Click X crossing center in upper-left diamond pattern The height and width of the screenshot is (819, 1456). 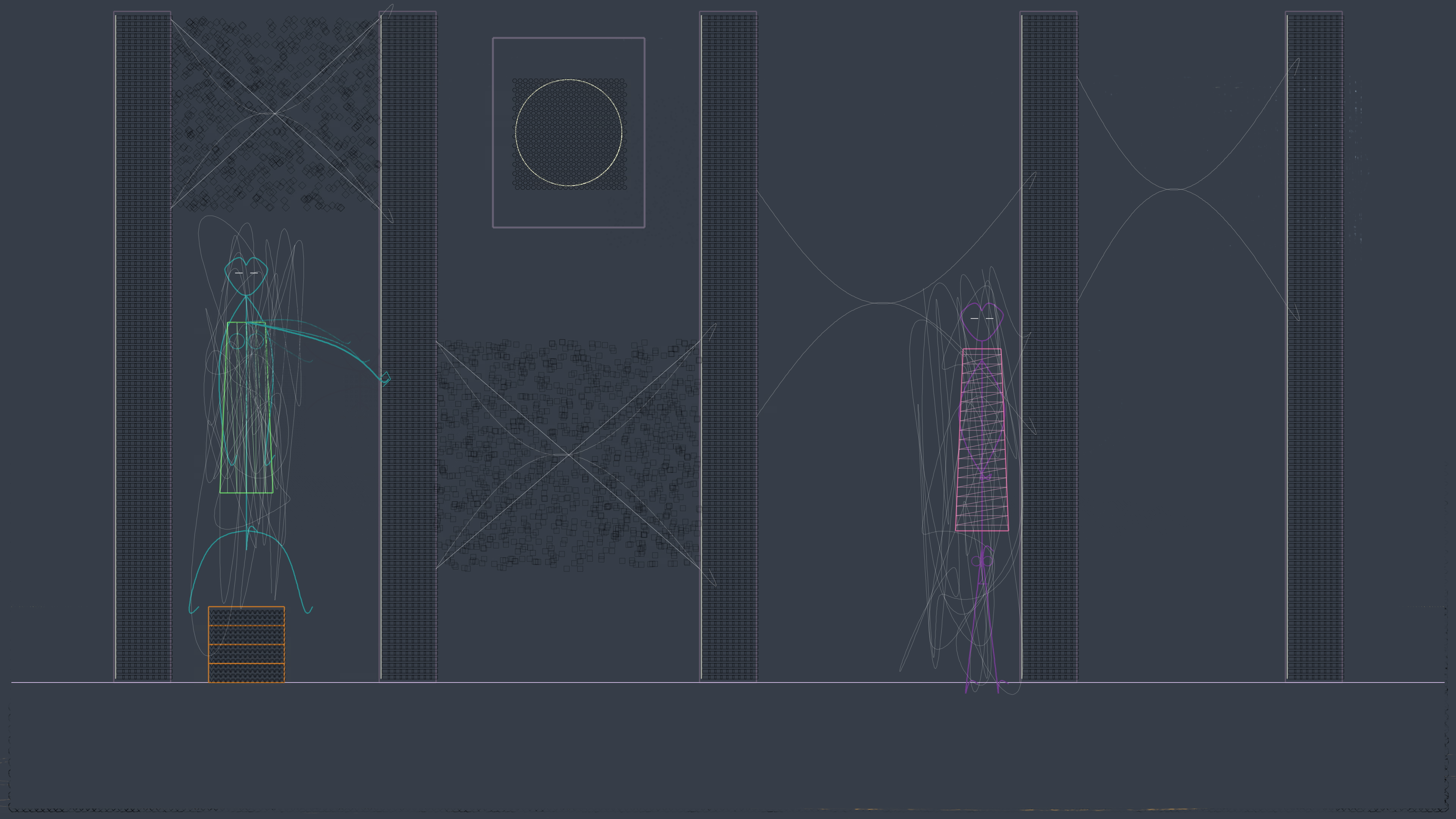pyautogui.click(x=275, y=114)
